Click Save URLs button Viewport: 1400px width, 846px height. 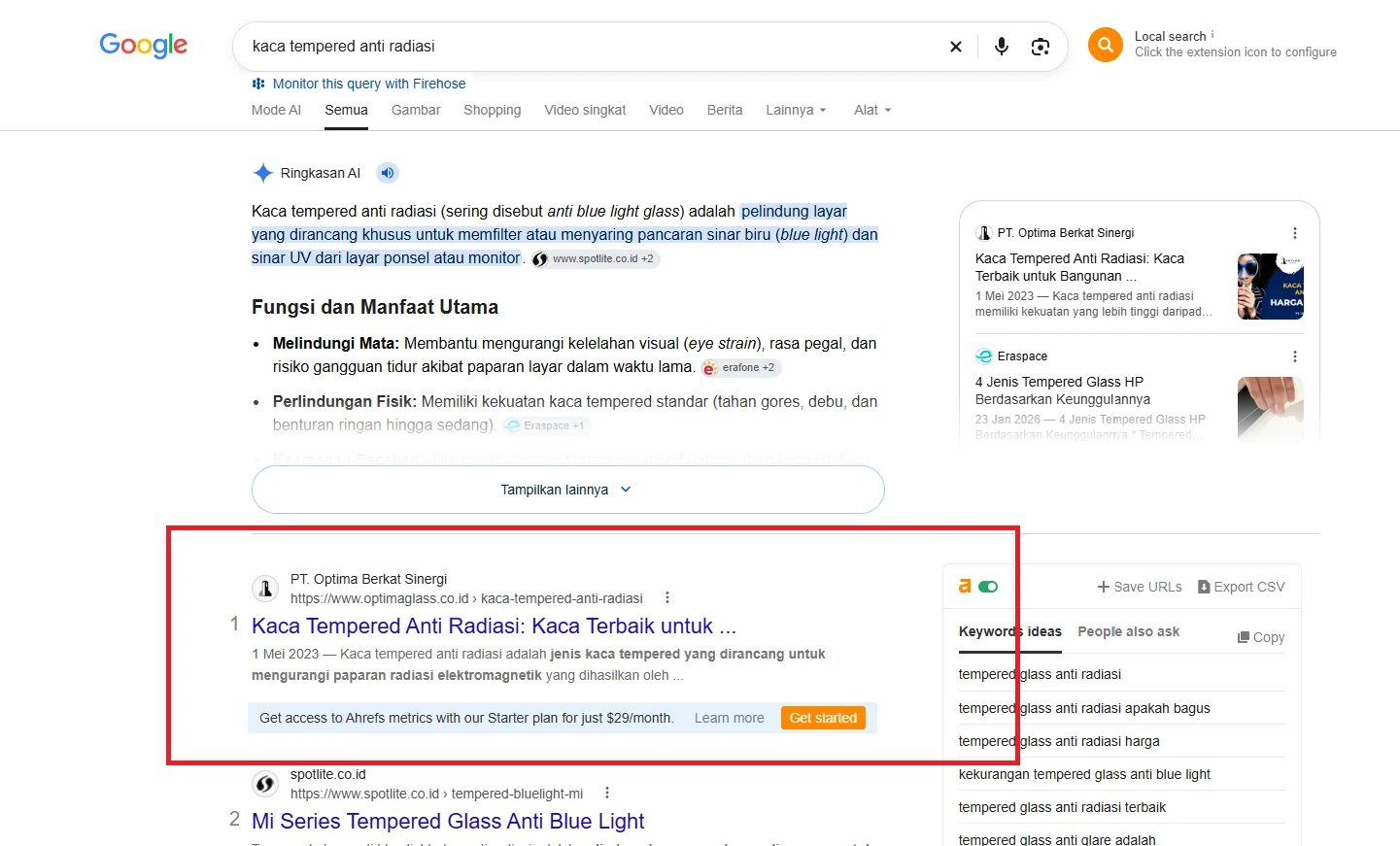coord(1140,587)
